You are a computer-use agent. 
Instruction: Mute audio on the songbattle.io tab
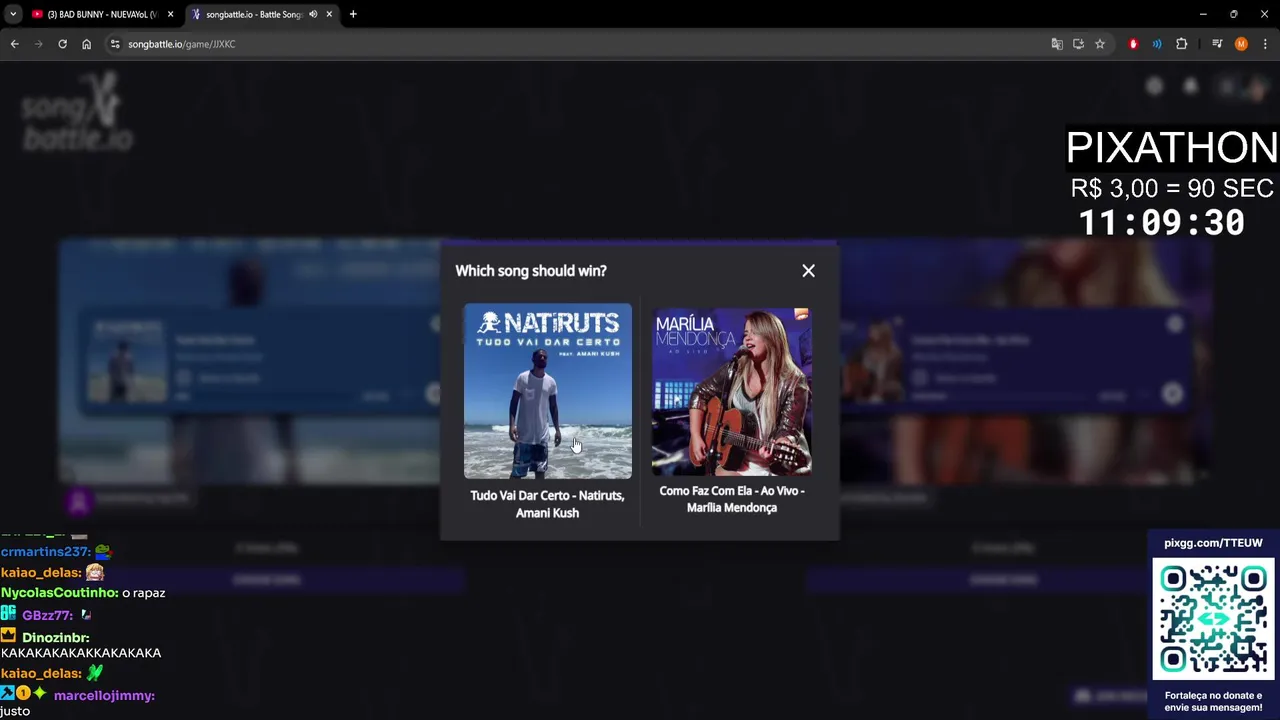(313, 14)
